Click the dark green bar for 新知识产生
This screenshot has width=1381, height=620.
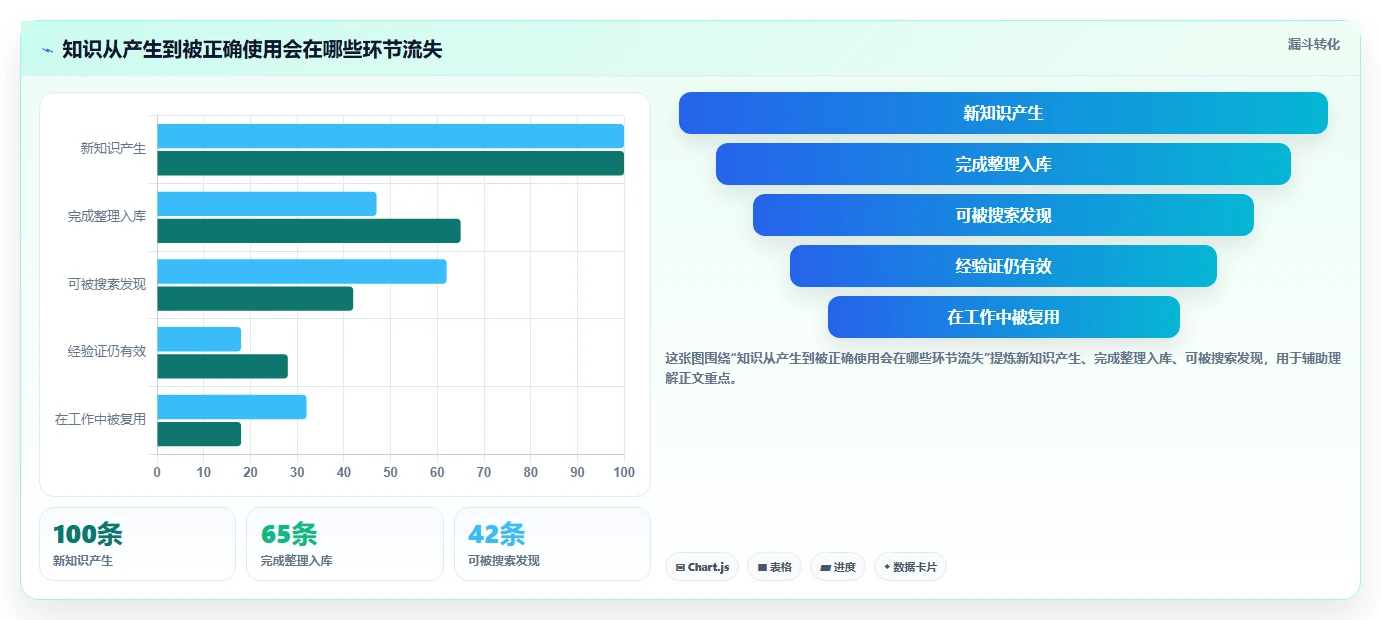(x=390, y=163)
